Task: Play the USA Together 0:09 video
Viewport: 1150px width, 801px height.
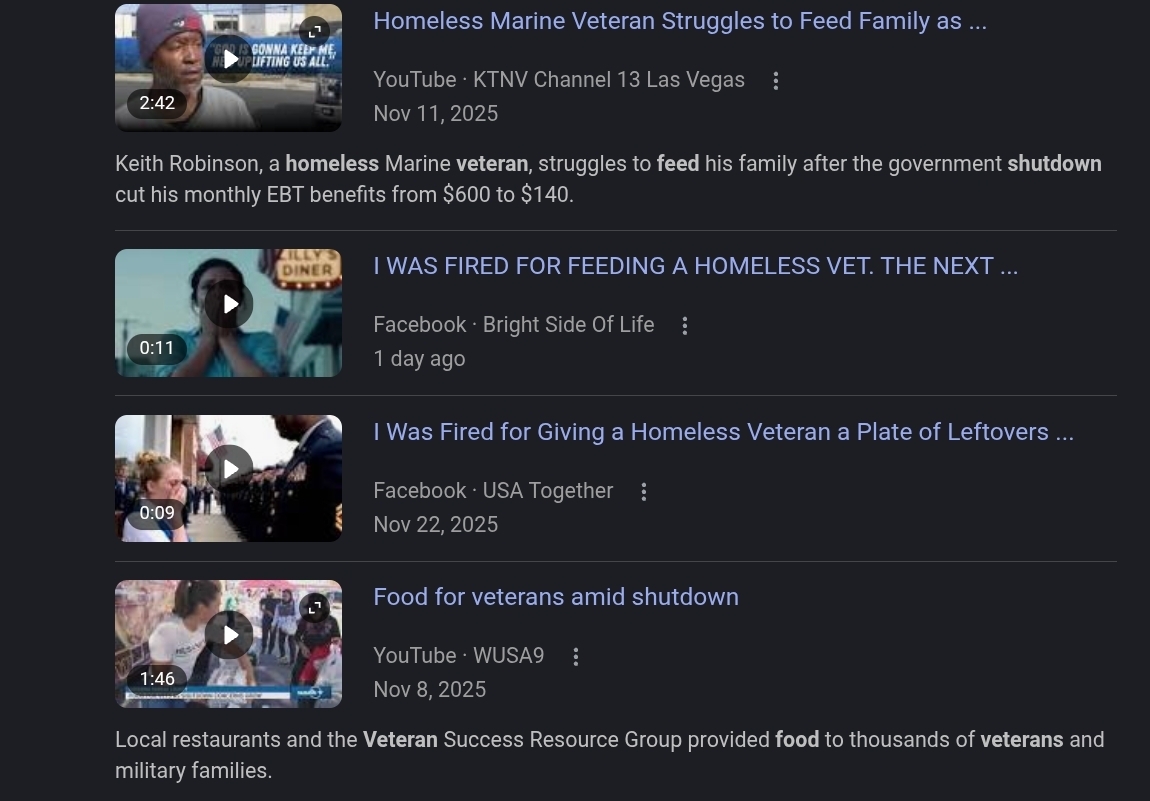Action: [x=229, y=469]
